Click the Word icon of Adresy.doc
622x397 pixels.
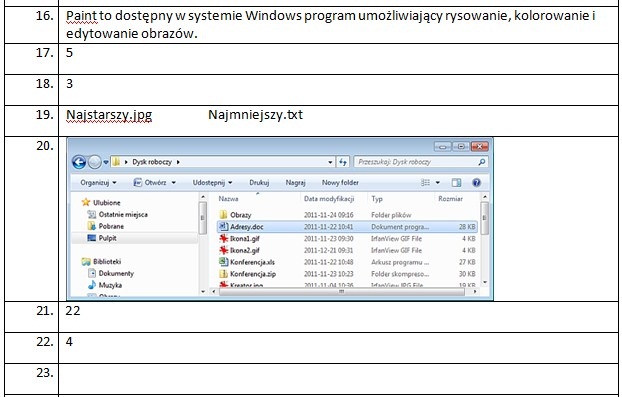point(224,226)
